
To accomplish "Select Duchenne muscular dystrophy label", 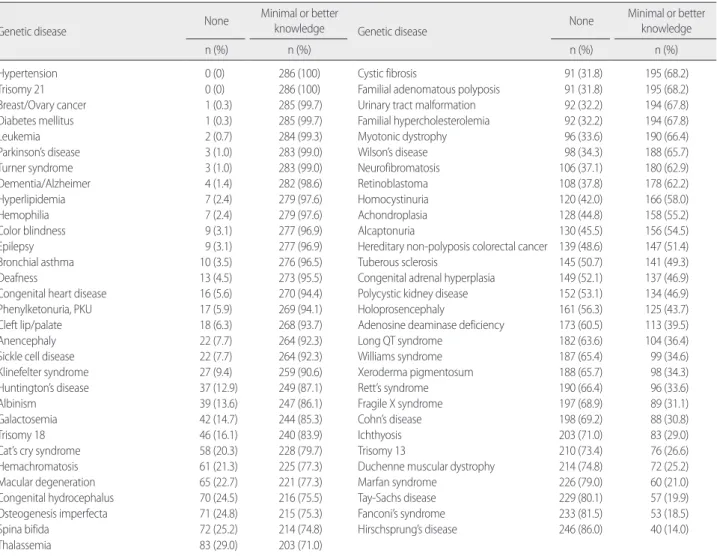I will [426, 466].
